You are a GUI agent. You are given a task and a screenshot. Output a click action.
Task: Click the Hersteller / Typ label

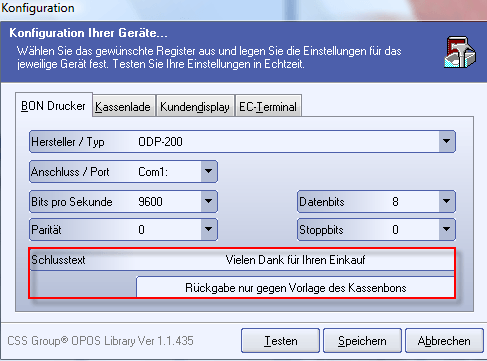tap(68, 142)
